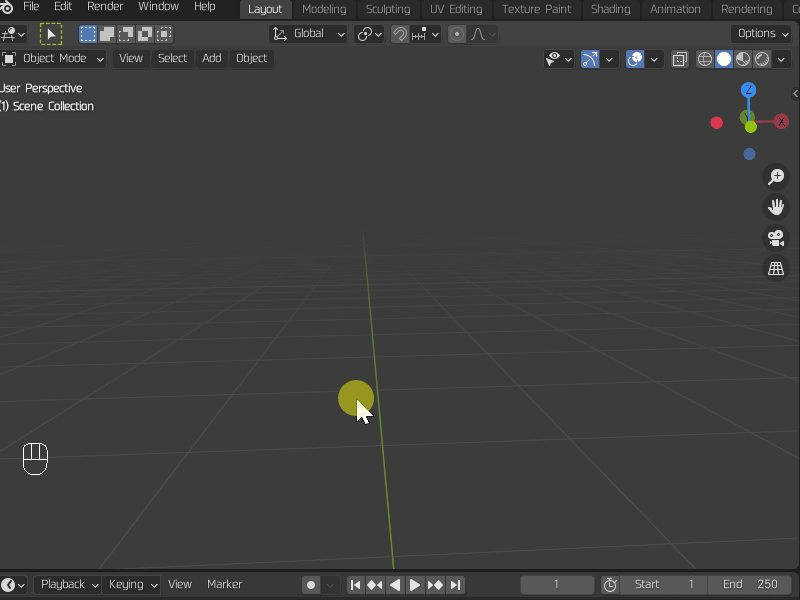This screenshot has height=600, width=800.
Task: Switch to Material Preview shading
Action: click(743, 59)
